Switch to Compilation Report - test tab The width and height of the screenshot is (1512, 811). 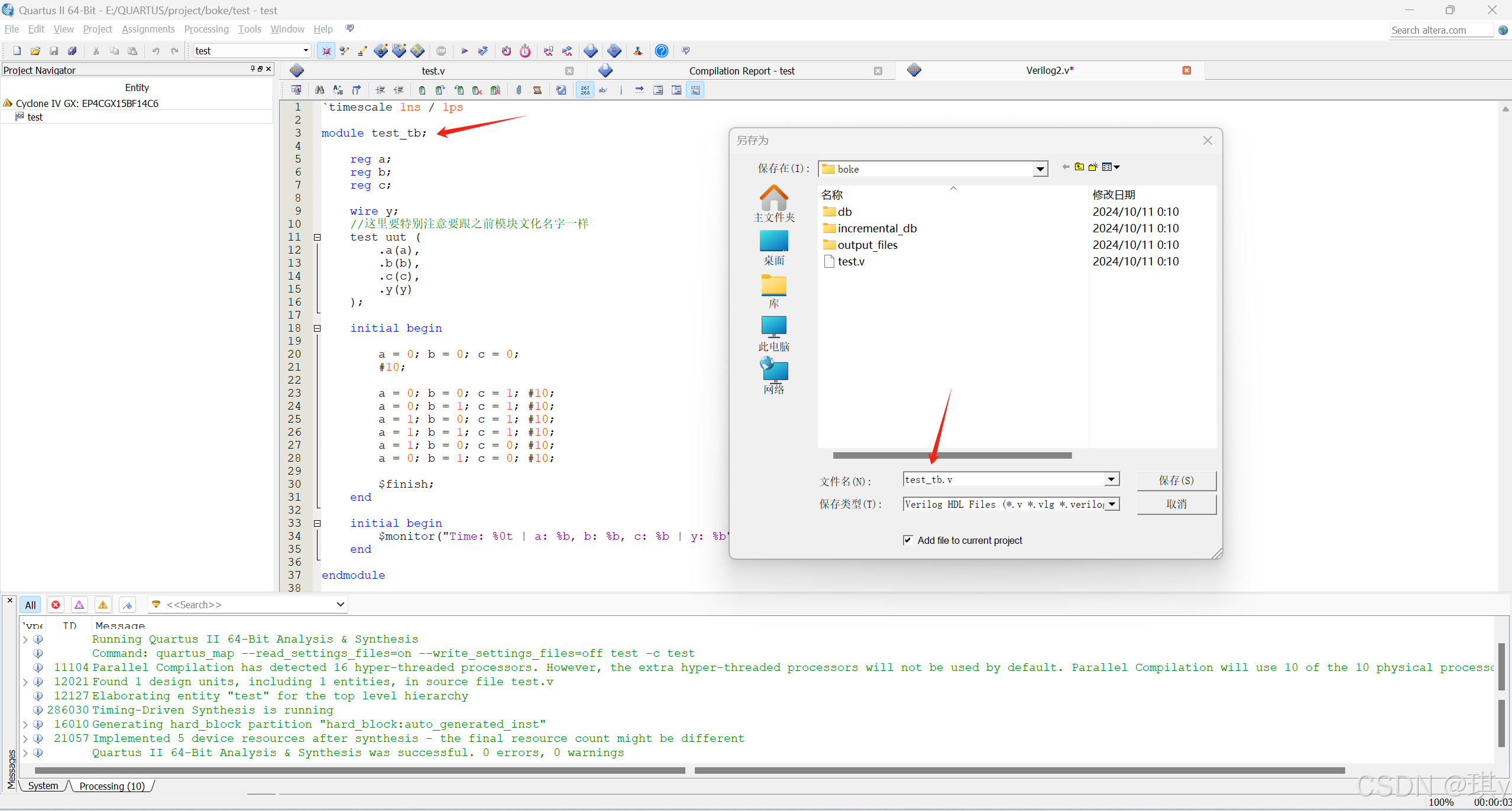coord(741,71)
